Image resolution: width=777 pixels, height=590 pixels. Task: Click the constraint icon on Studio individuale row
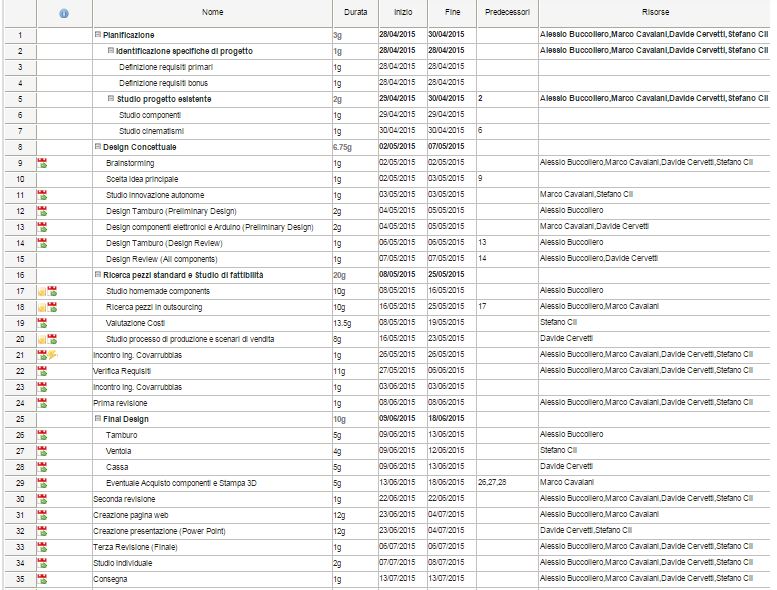[42, 563]
